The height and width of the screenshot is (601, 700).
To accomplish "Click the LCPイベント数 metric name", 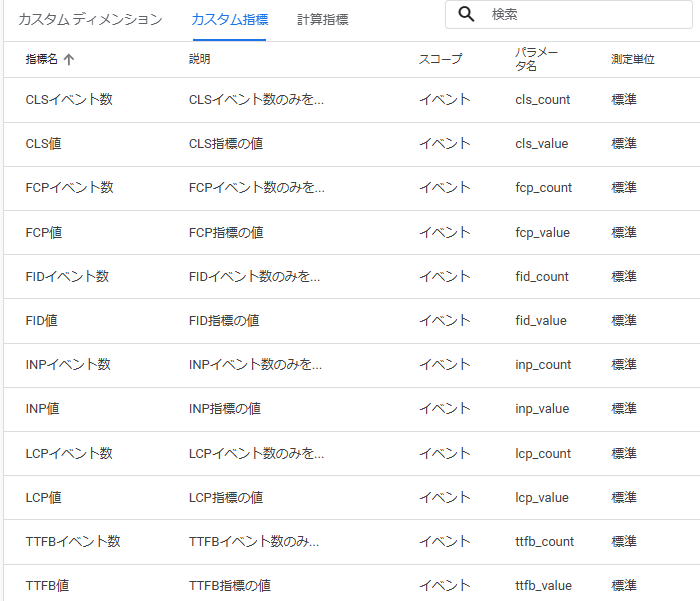I will [69, 453].
